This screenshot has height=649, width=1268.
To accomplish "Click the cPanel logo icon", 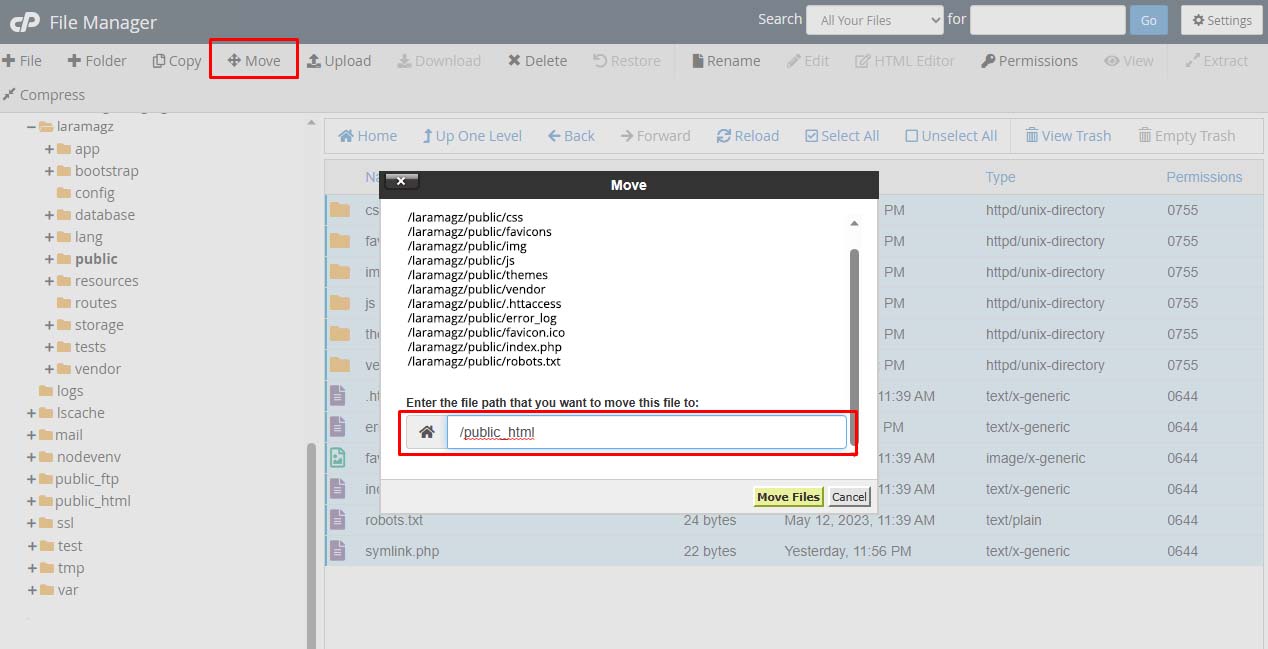I will 25,21.
